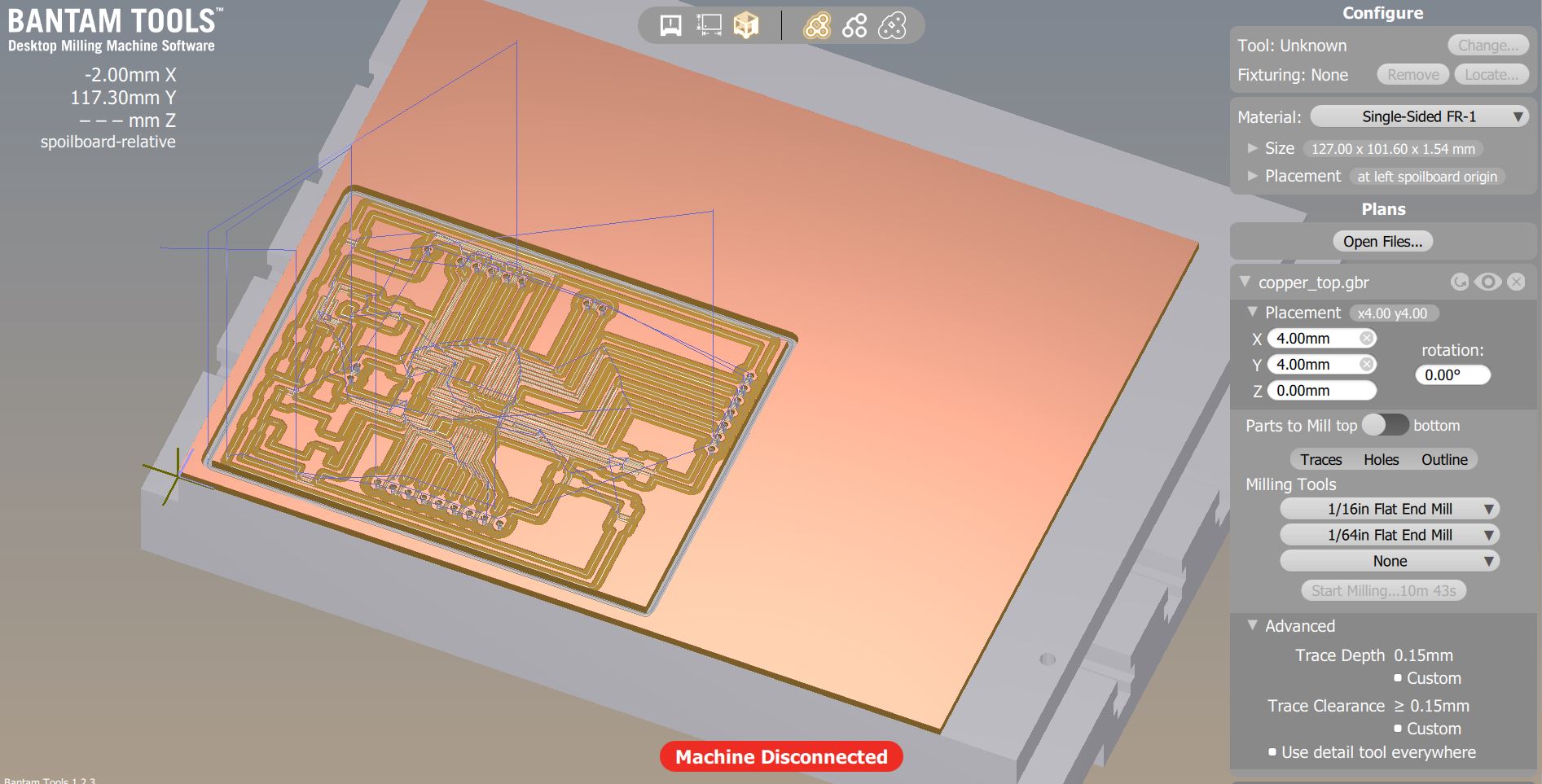Click the -2.00mm X coordinate readout
The height and width of the screenshot is (784, 1542).
coord(130,75)
